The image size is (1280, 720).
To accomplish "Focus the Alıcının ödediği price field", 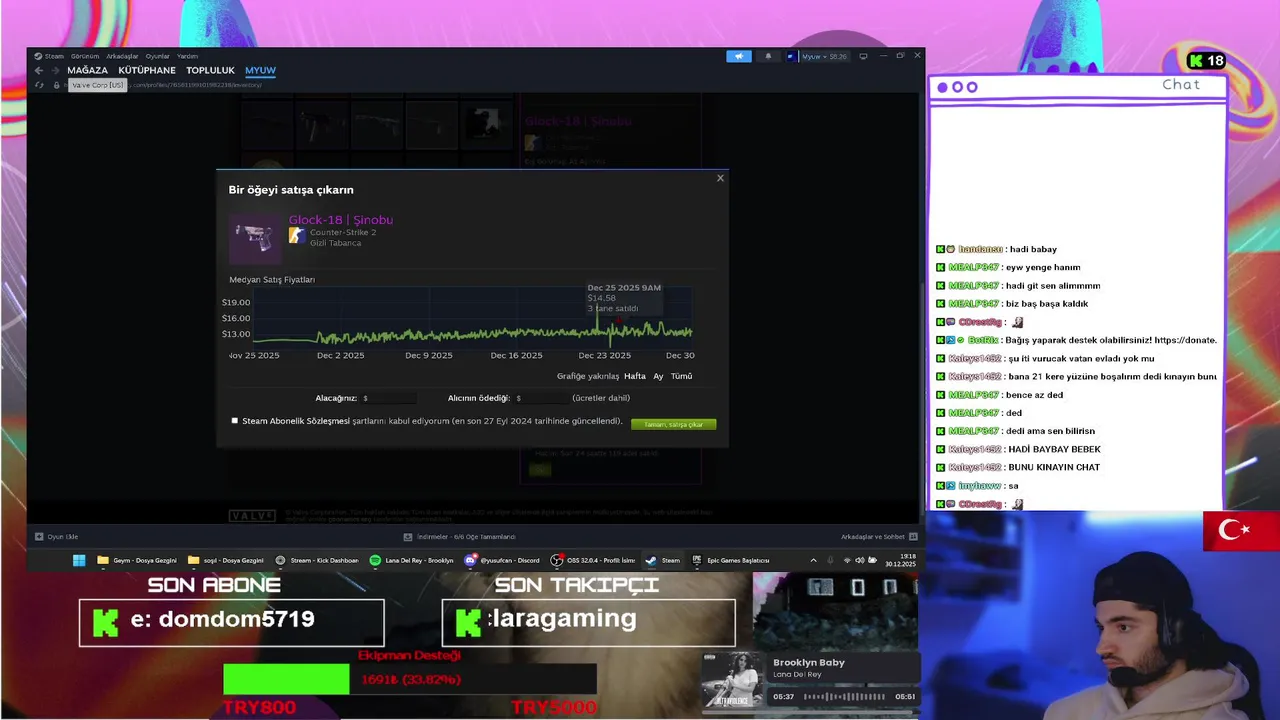I will (x=540, y=398).
